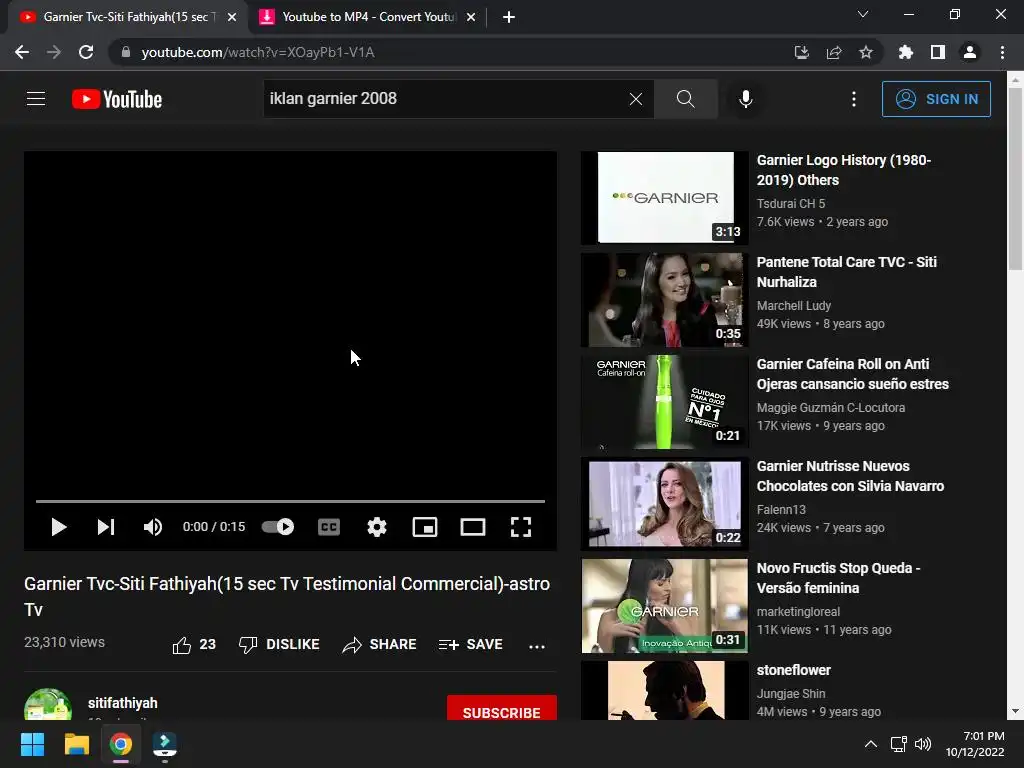This screenshot has width=1024, height=768.
Task: Open Filmora icon in taskbar
Action: [165, 744]
